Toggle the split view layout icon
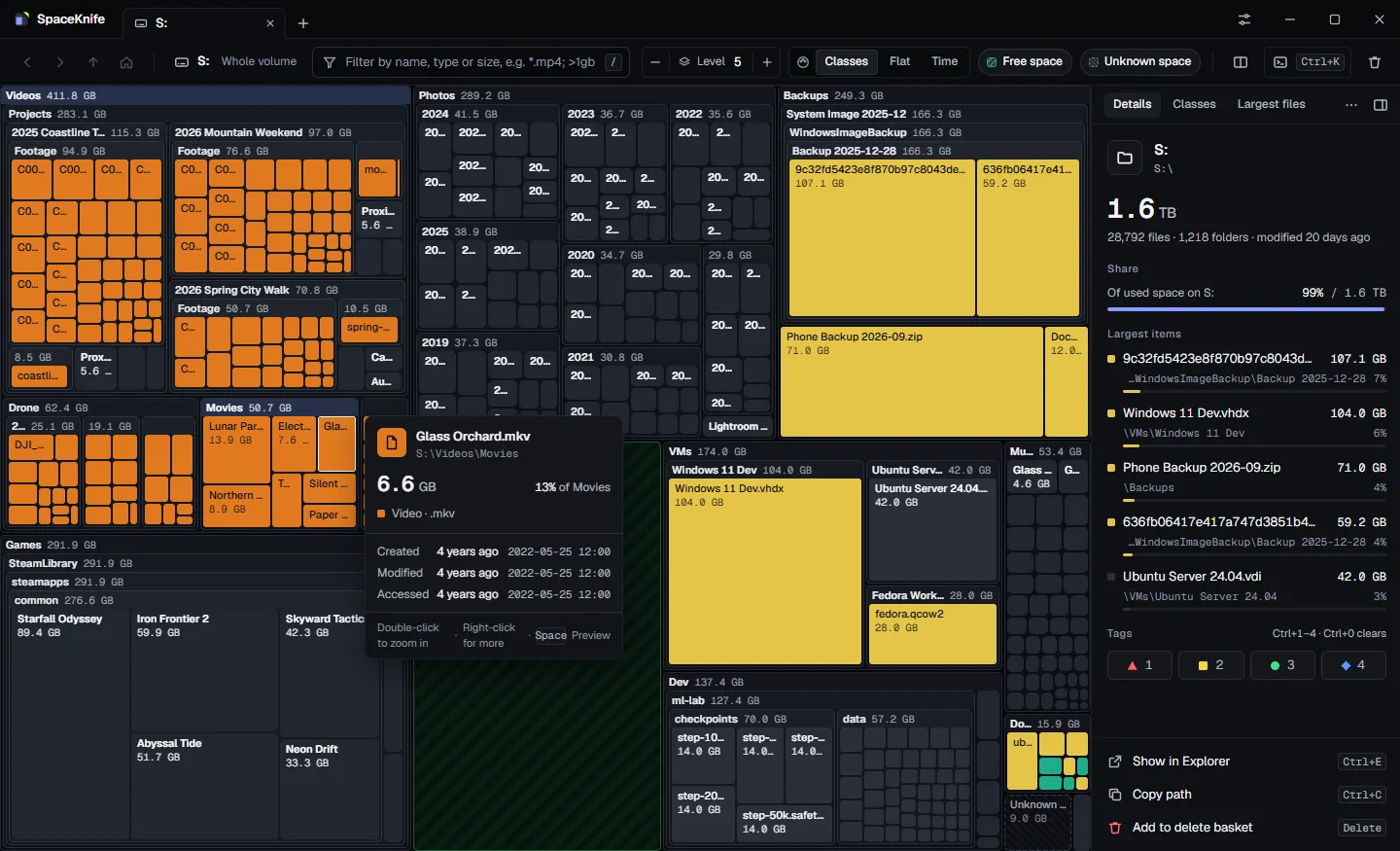The image size is (1400, 851). (1241, 62)
